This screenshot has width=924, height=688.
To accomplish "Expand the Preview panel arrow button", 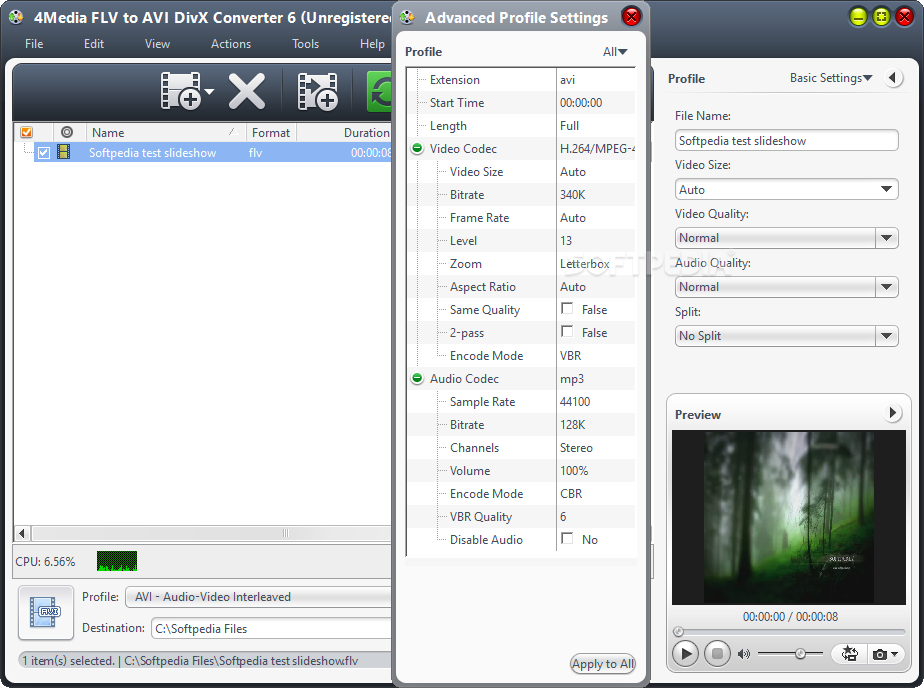I will 893,413.
